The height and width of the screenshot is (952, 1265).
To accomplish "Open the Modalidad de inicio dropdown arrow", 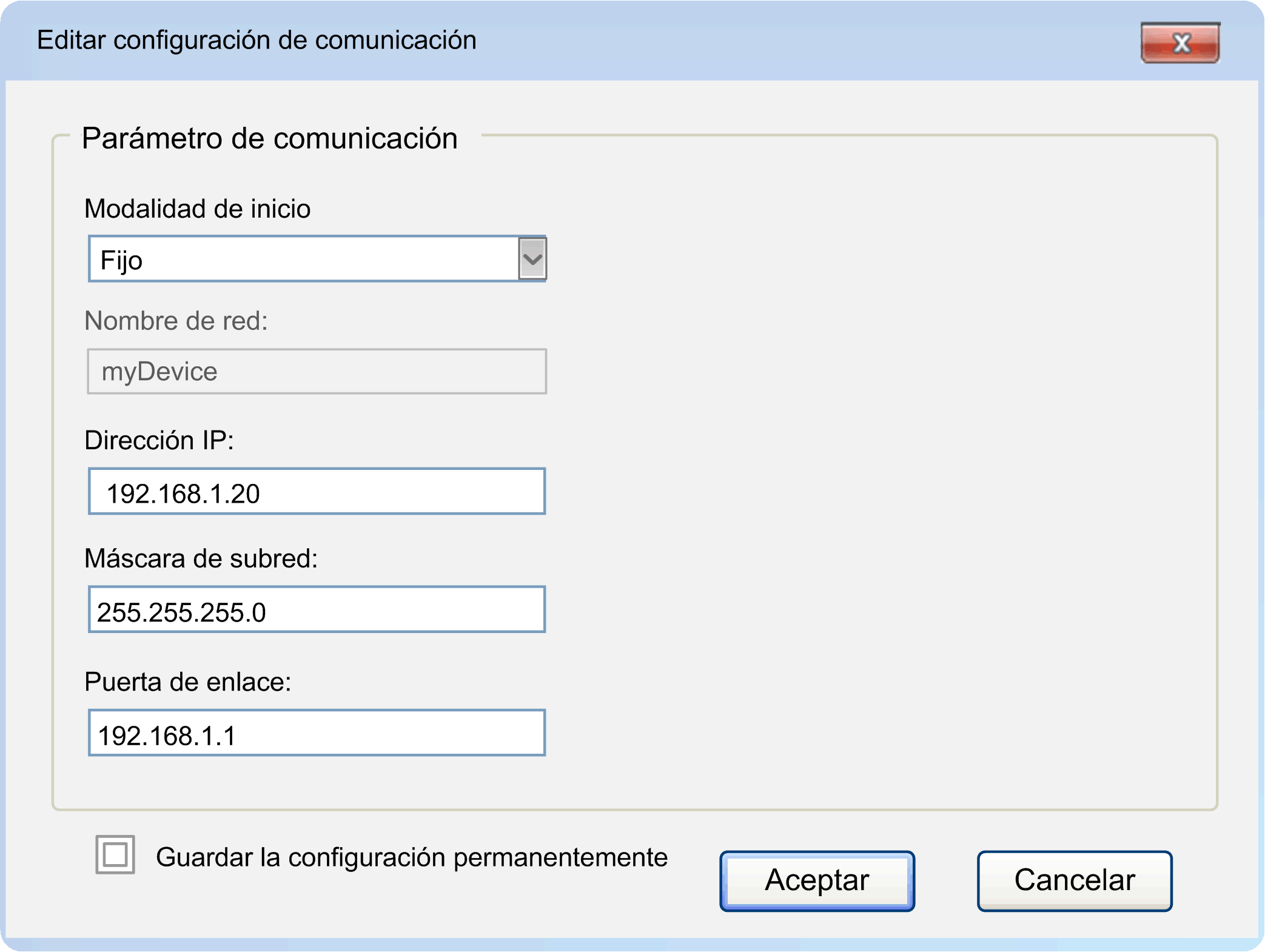I will click(532, 260).
